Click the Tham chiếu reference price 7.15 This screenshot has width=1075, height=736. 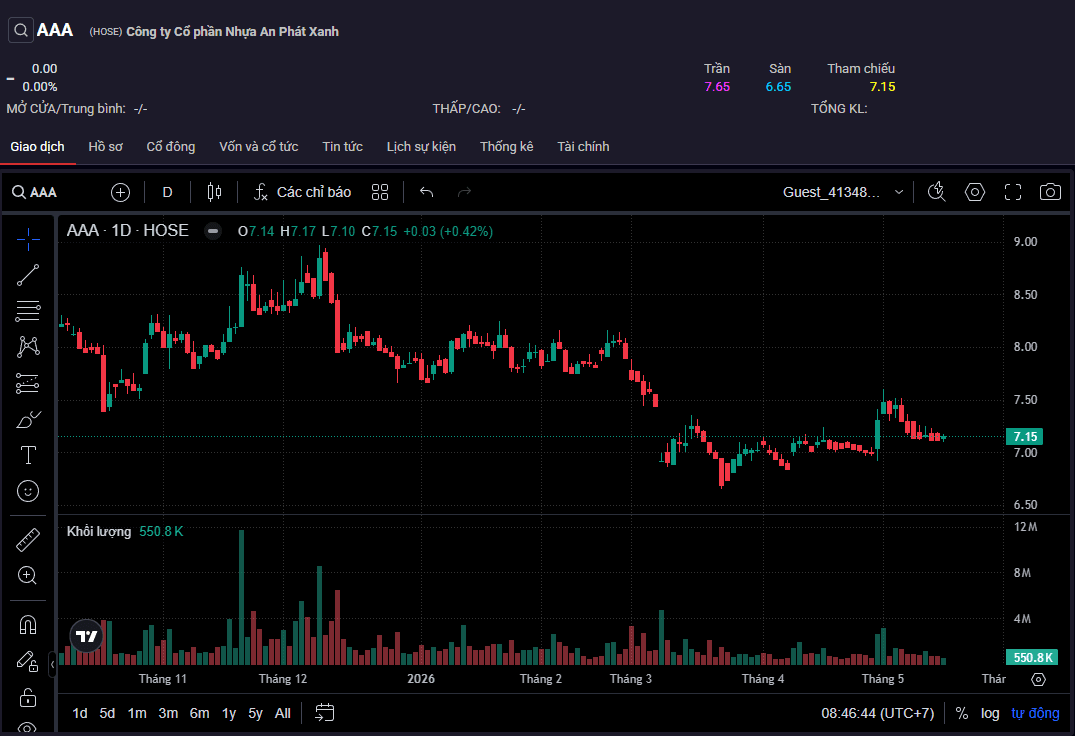882,86
